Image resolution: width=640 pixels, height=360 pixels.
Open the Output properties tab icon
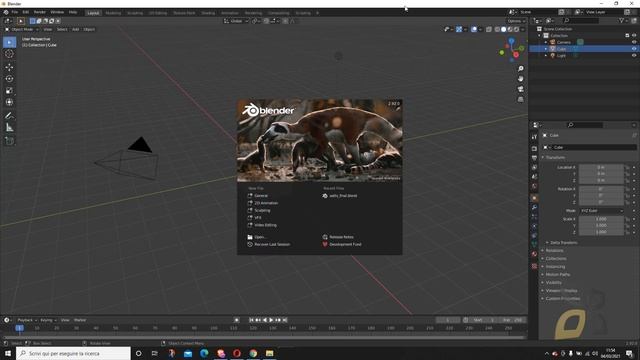[x=534, y=158]
